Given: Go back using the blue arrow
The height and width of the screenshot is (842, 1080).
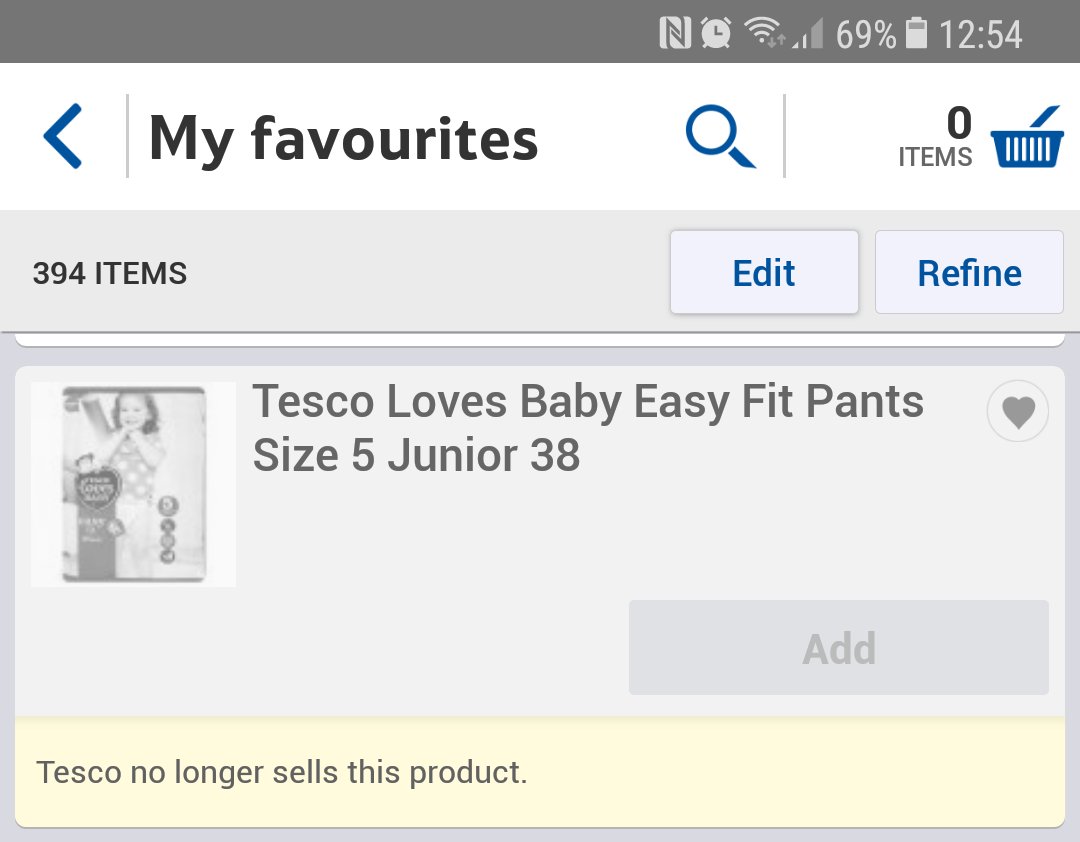Looking at the screenshot, I should click(62, 137).
